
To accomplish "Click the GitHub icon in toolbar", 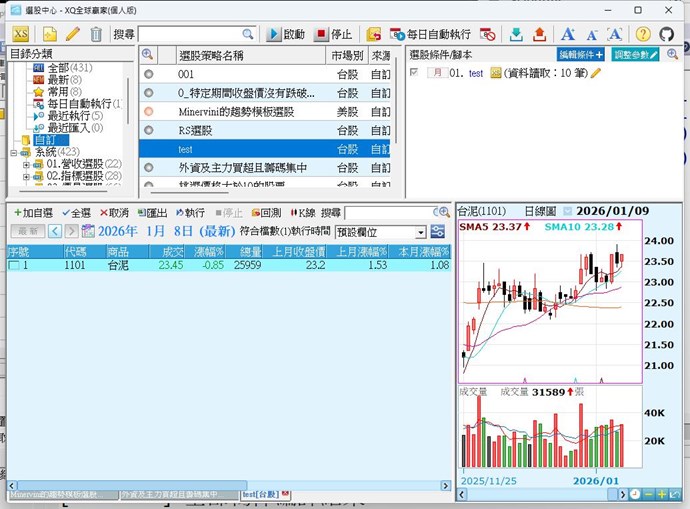I will (667, 34).
